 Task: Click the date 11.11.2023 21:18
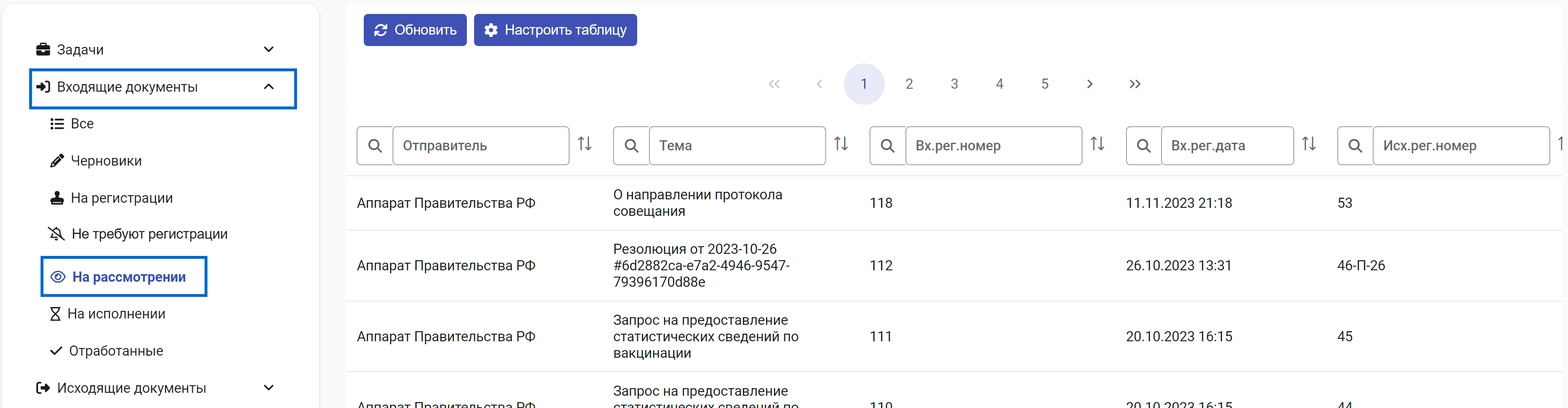click(1179, 203)
